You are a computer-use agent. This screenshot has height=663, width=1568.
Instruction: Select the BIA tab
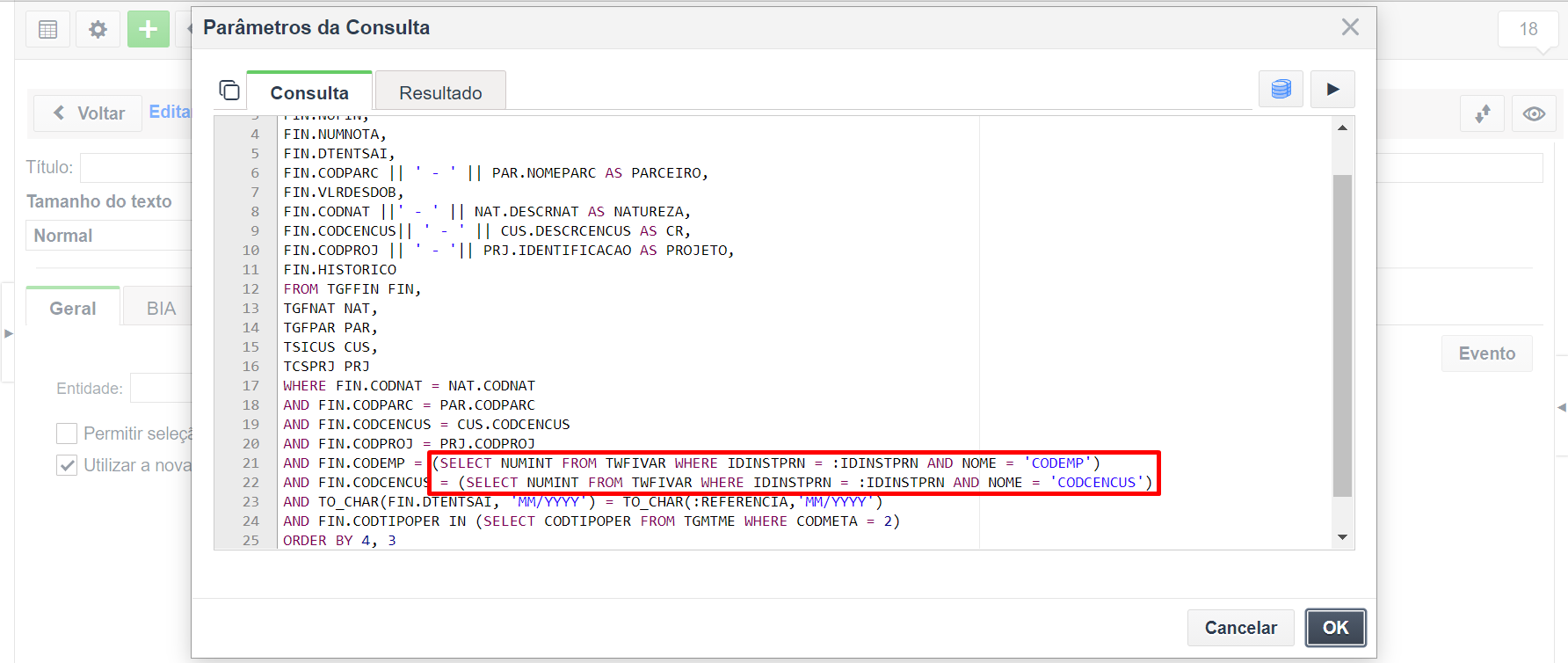(x=161, y=308)
